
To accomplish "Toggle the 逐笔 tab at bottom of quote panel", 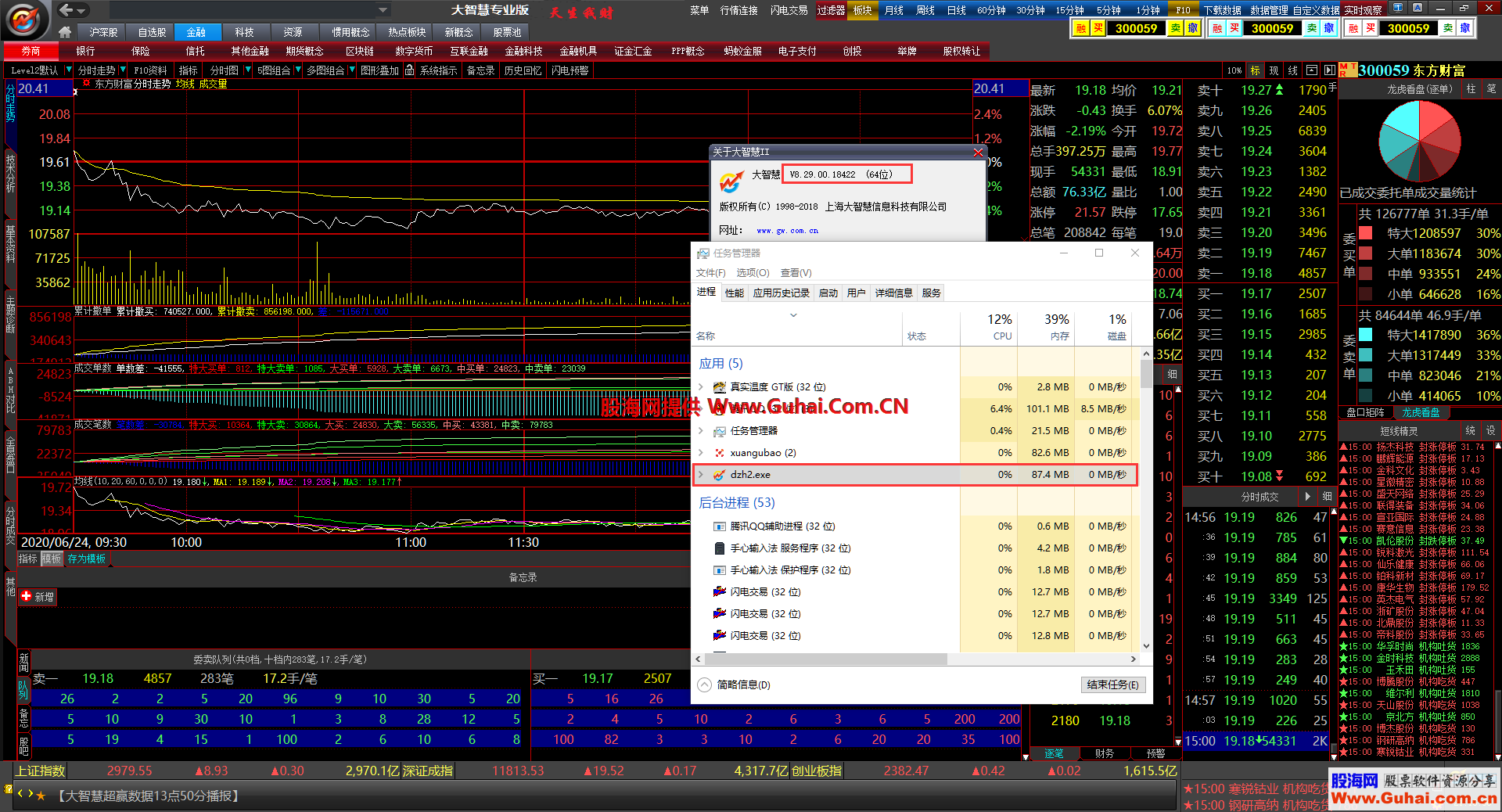I will pyautogui.click(x=1055, y=753).
